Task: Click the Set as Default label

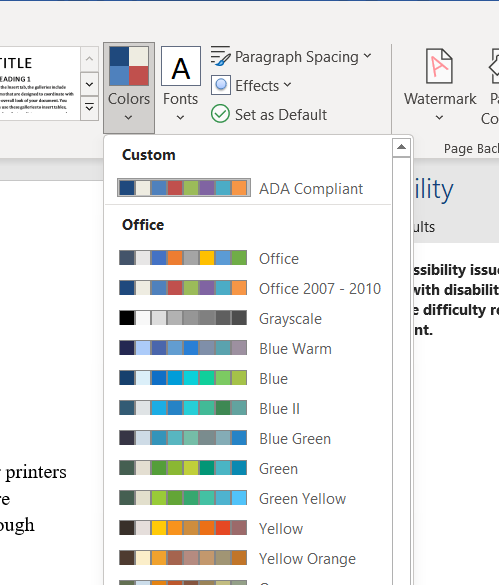Action: click(281, 115)
